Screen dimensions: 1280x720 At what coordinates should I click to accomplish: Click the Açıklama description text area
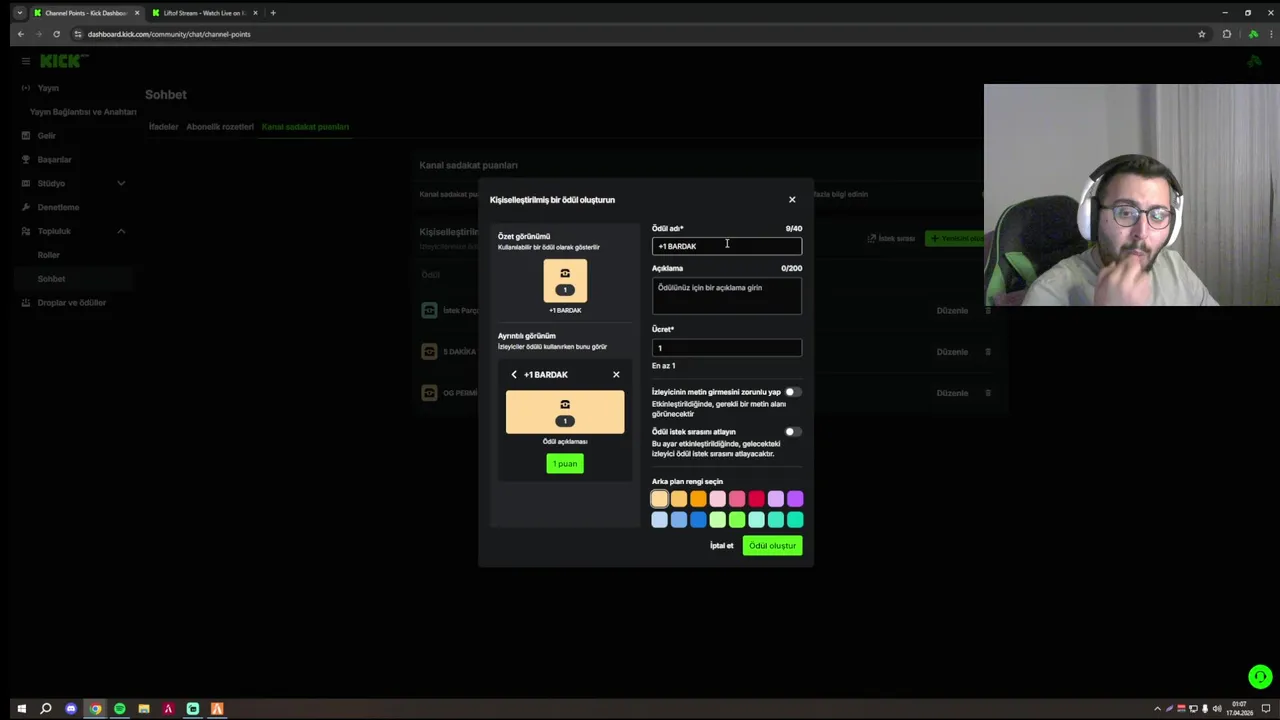point(727,296)
